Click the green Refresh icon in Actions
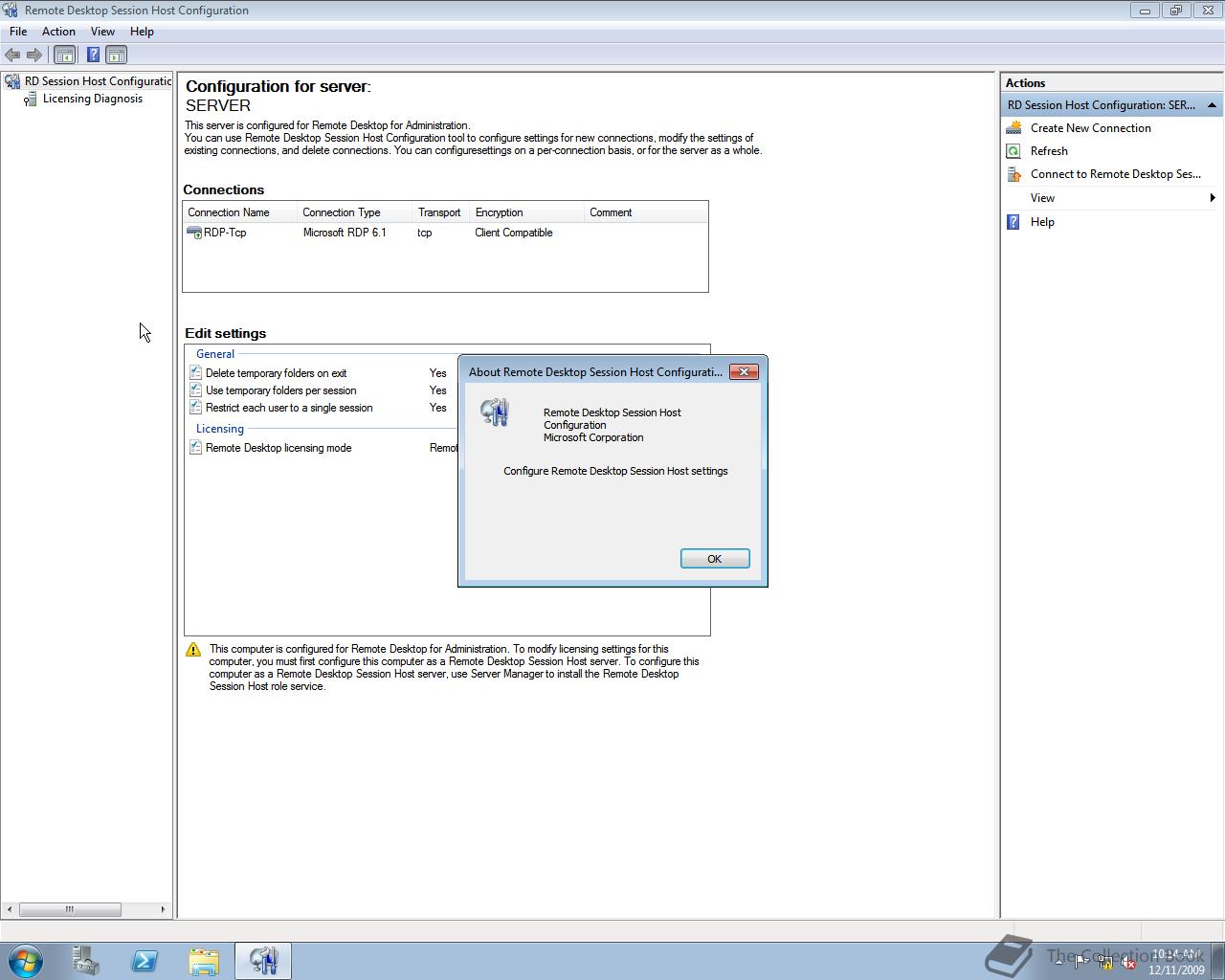The height and width of the screenshot is (980, 1225). (1013, 151)
